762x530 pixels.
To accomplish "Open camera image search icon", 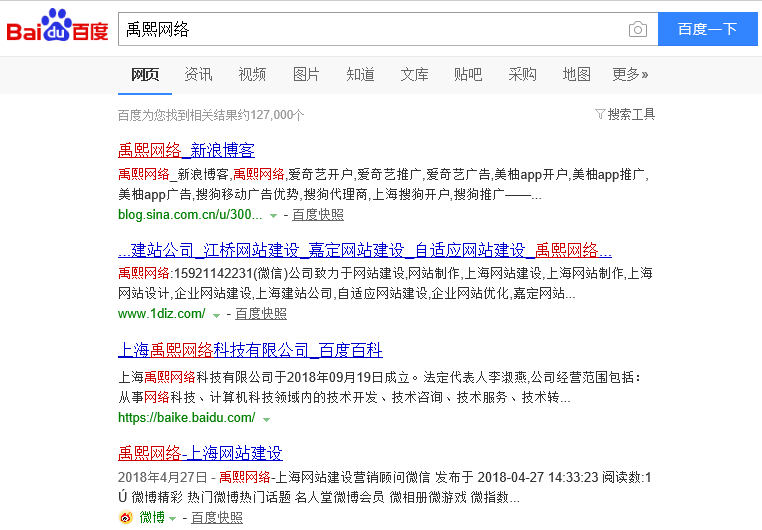I will [638, 29].
